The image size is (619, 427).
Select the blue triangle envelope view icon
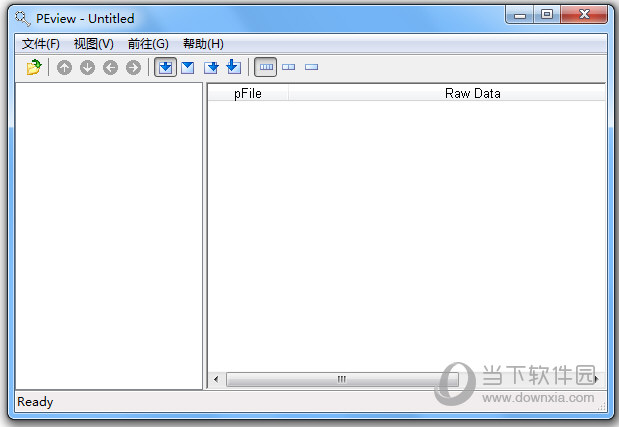point(188,67)
